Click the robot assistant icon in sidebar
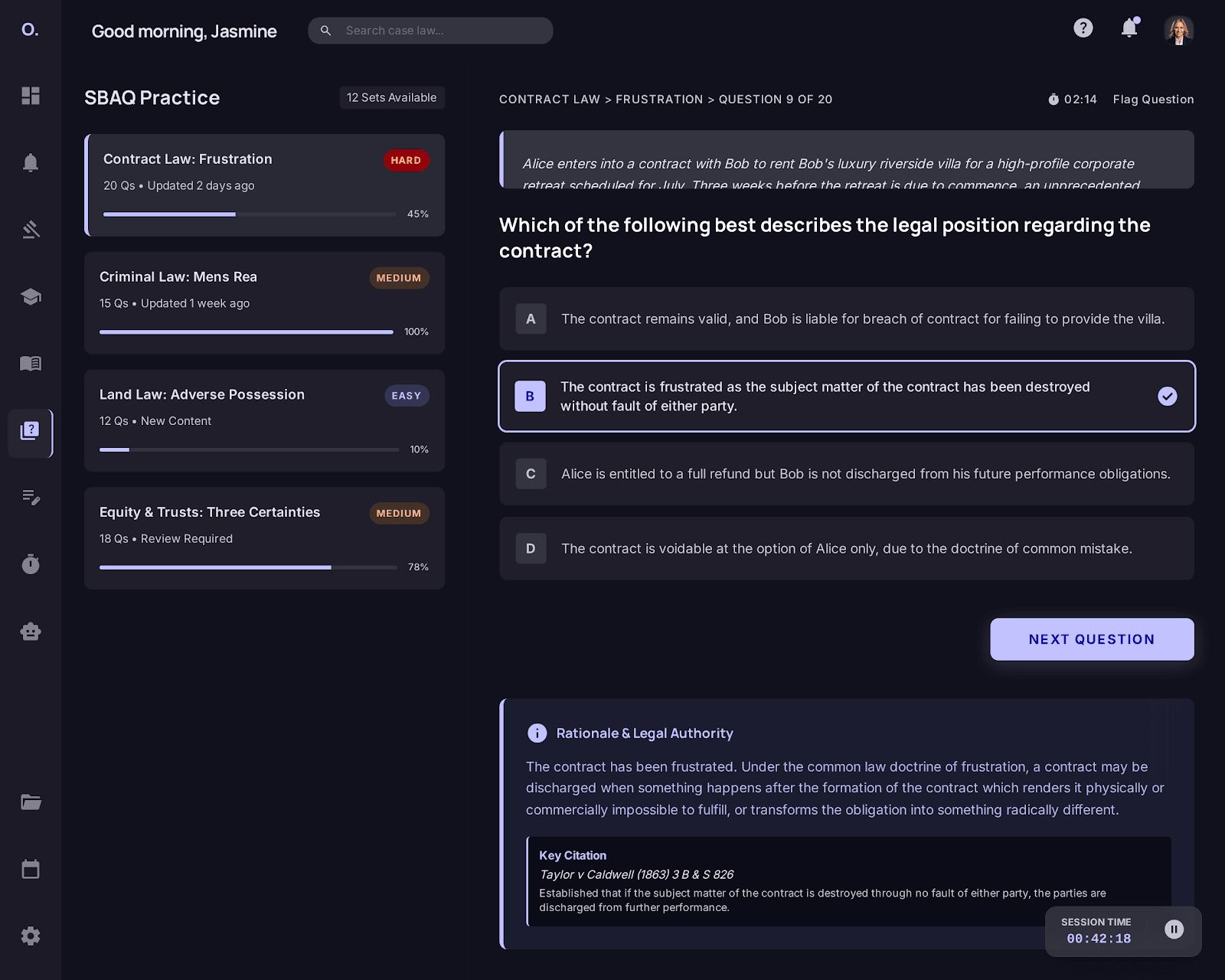Screen dimensions: 1225x980 31,632
